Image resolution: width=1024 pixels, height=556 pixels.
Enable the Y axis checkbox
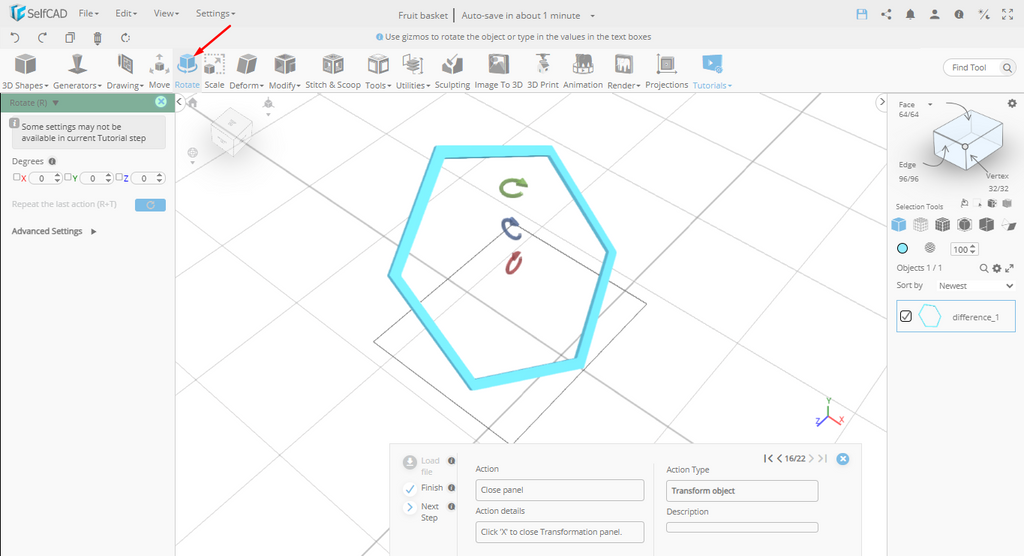click(68, 177)
